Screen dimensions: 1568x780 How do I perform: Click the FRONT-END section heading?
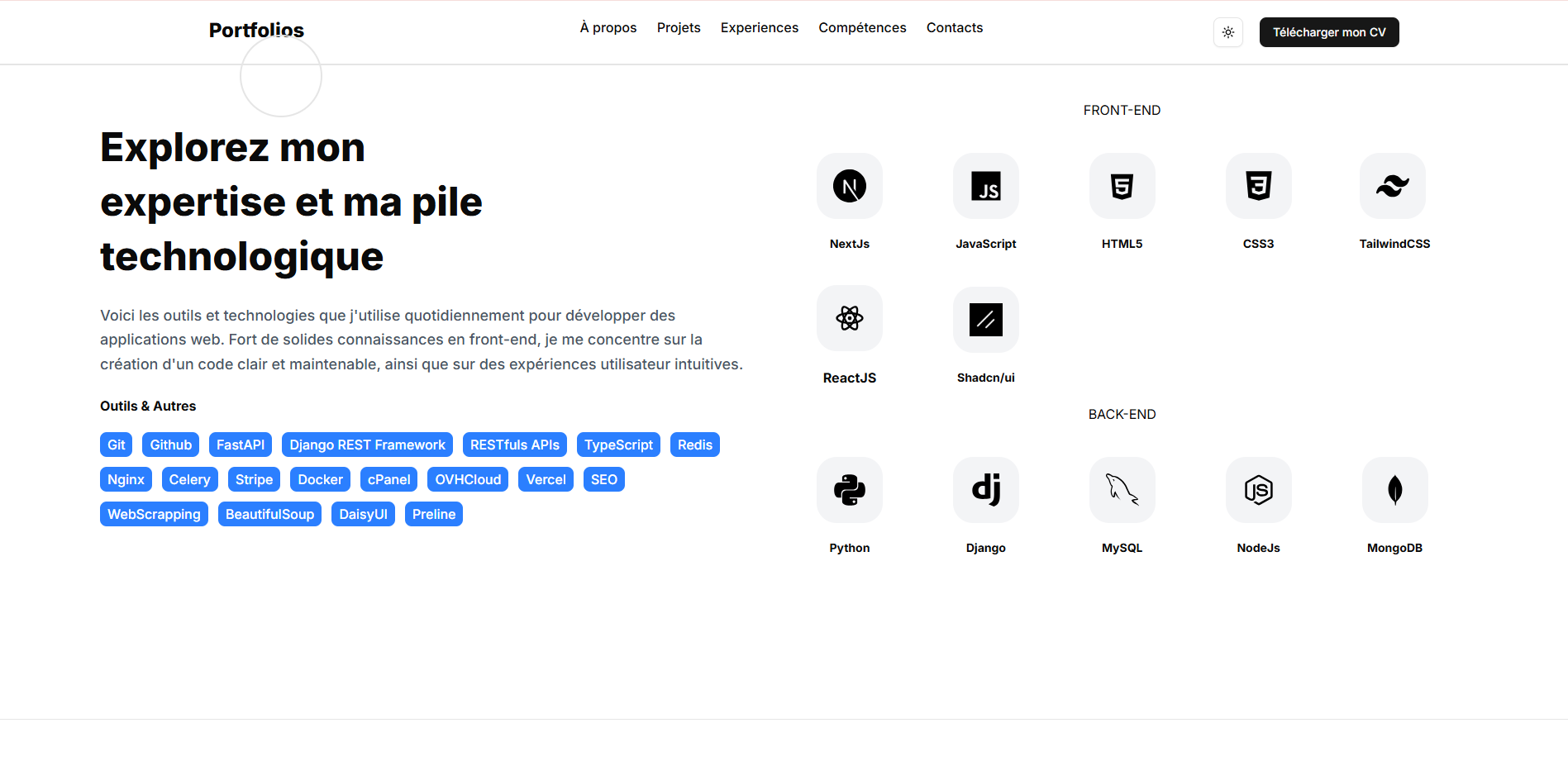(x=1122, y=111)
